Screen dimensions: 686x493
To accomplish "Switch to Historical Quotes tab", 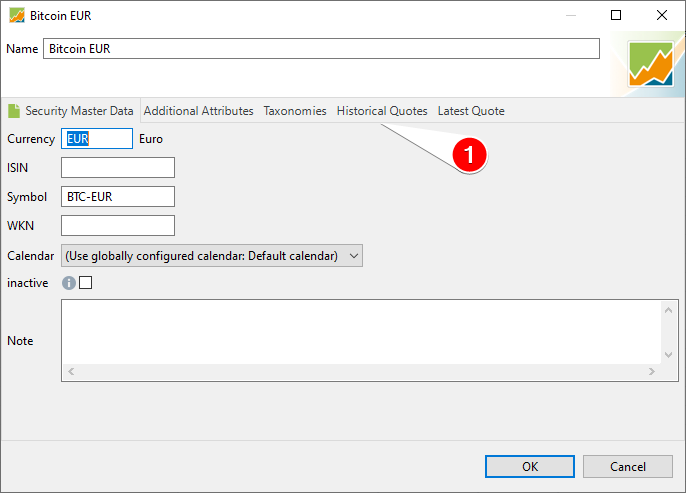I will click(x=382, y=111).
